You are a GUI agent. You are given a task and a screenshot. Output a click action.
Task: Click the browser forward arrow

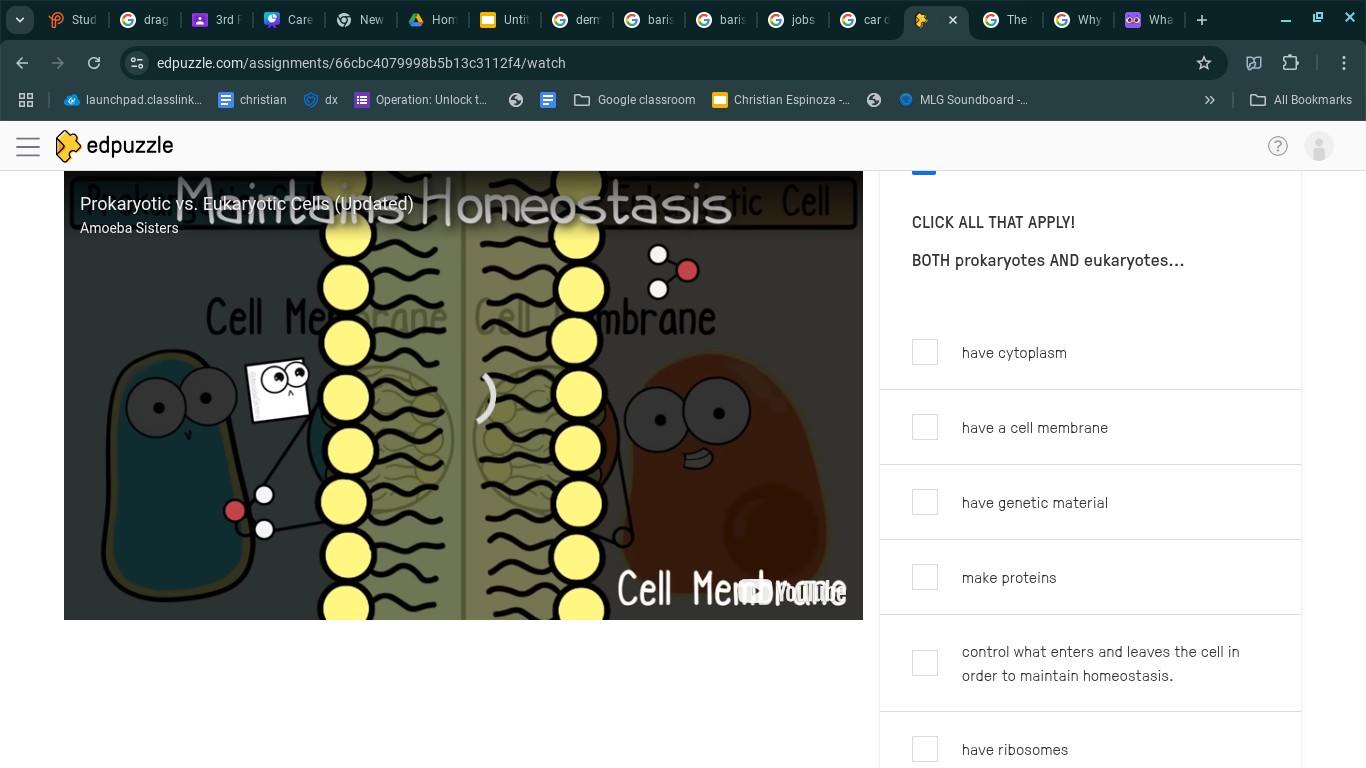pyautogui.click(x=58, y=63)
